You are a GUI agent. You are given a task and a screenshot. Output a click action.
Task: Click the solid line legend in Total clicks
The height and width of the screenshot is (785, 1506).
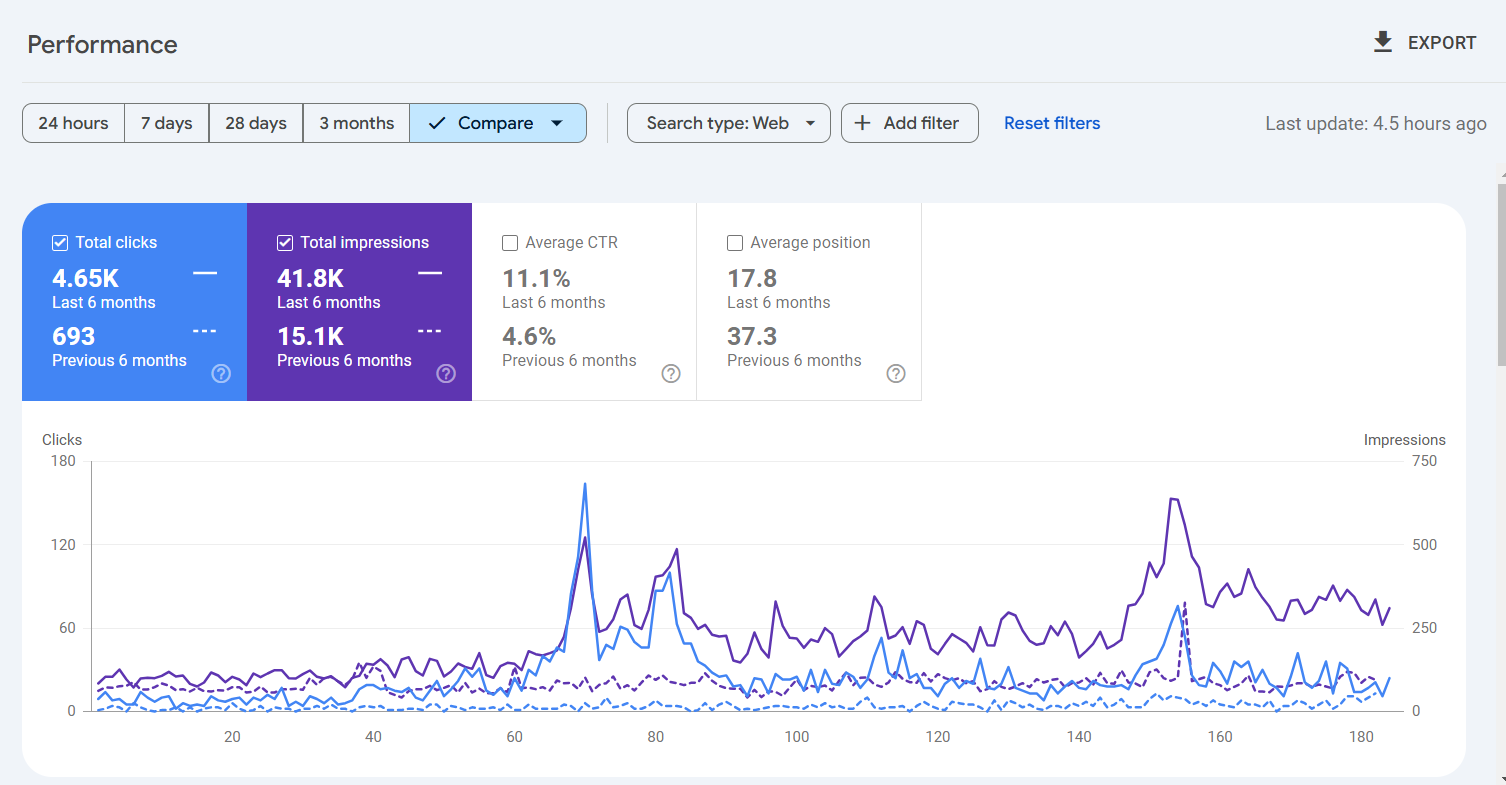tap(204, 273)
